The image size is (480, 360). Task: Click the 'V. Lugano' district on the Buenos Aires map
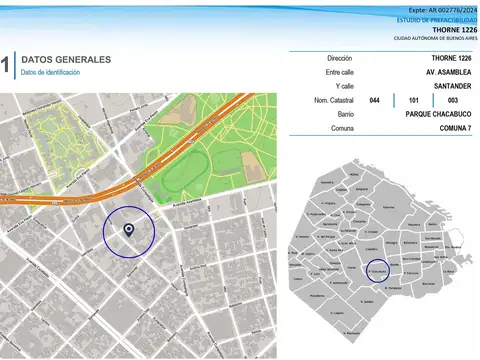coord(337,313)
